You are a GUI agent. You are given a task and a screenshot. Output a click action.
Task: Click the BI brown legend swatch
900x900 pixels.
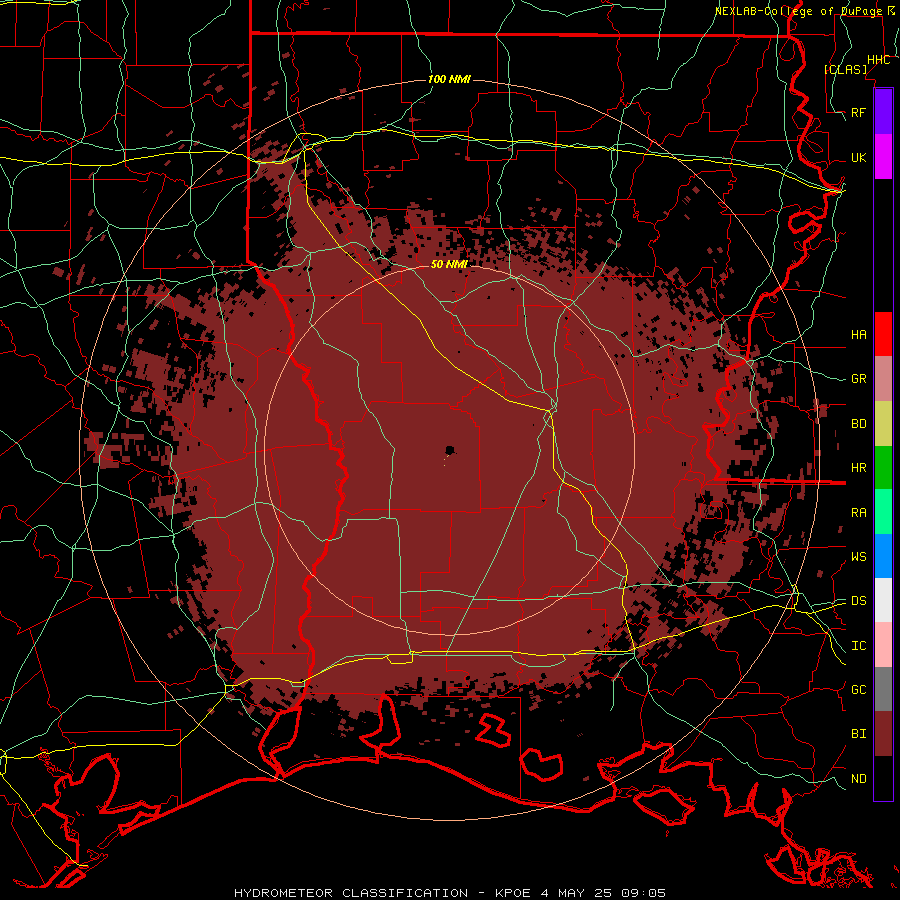click(x=883, y=734)
